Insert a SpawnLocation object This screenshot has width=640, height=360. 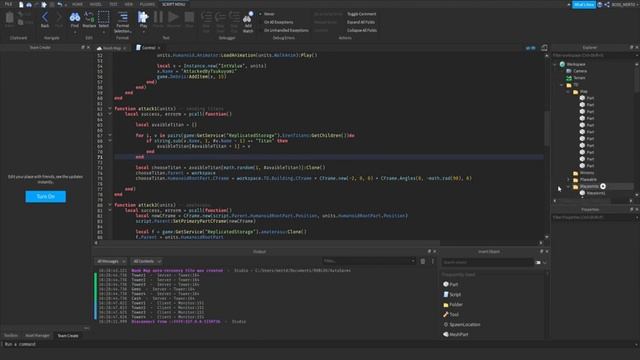pos(462,324)
